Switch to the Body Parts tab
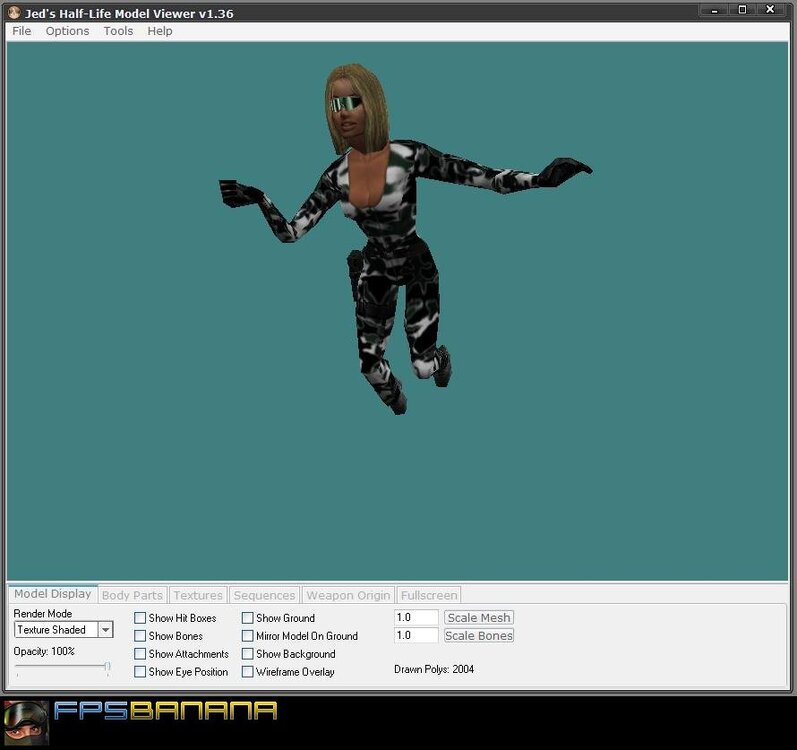Image resolution: width=797 pixels, height=750 pixels. pos(132,595)
